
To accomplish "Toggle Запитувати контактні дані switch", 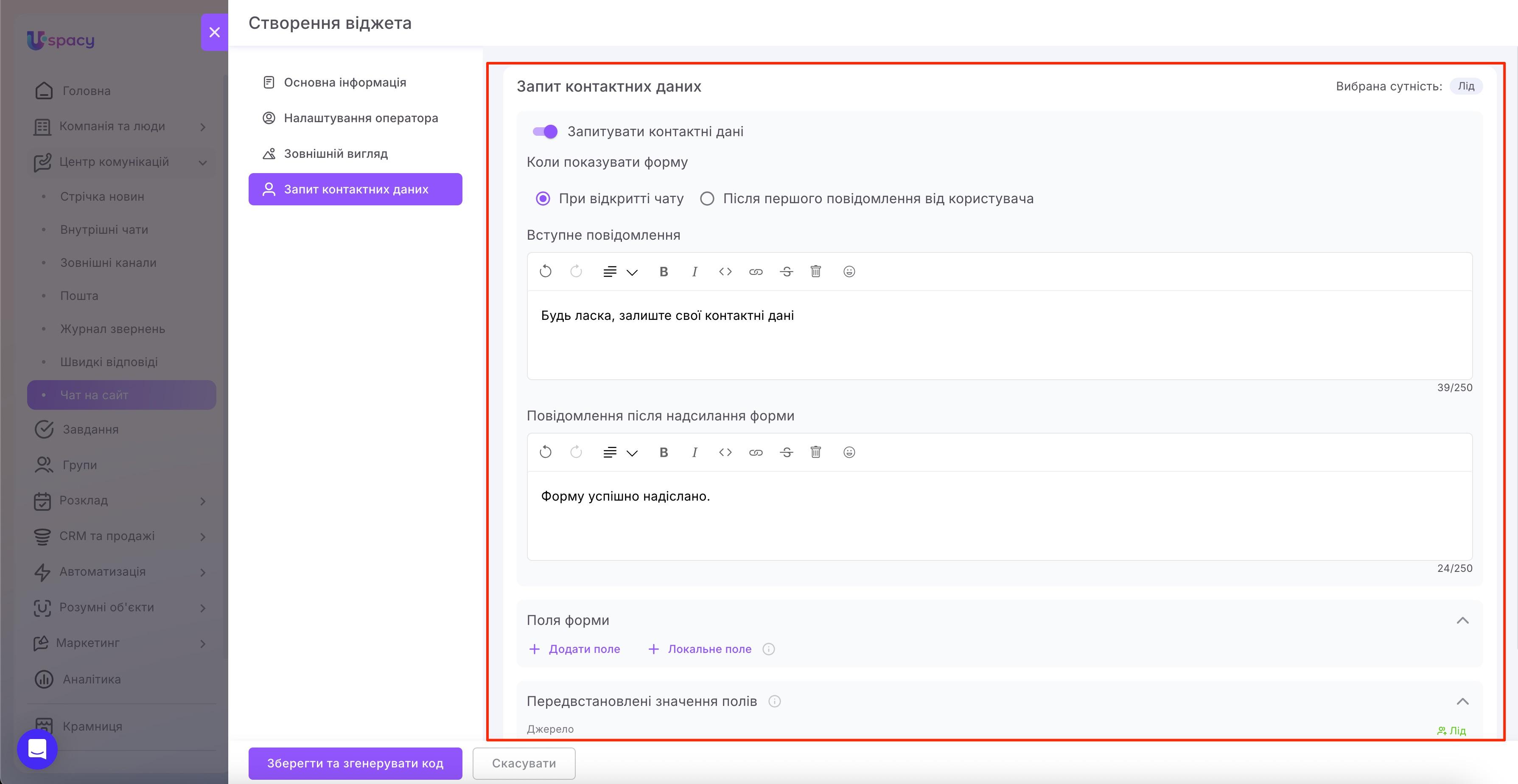I will click(x=545, y=132).
